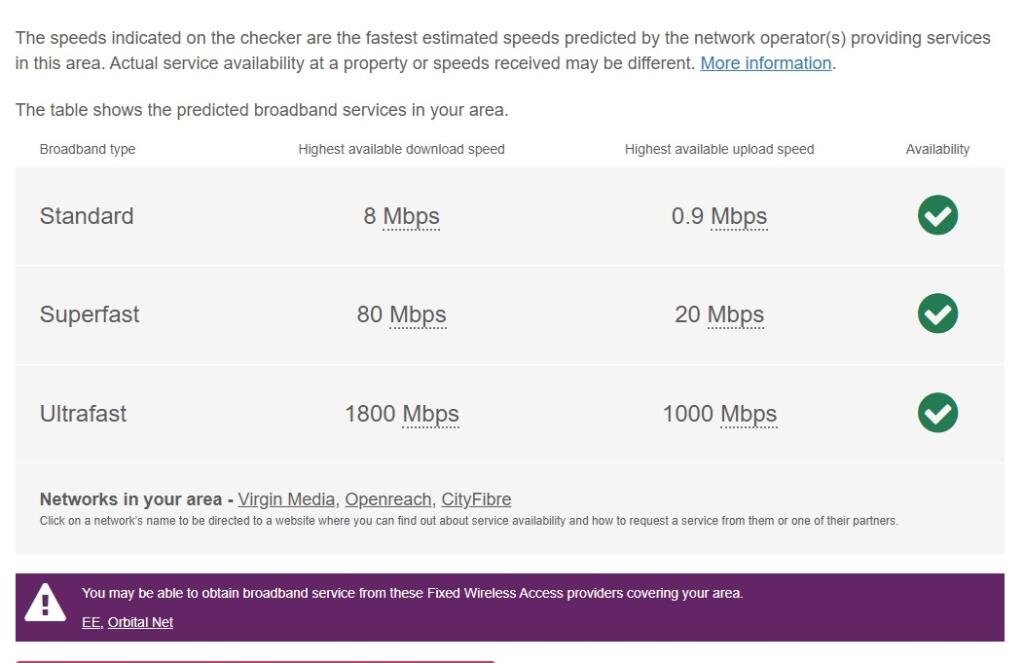Open the Virgin Media network link
The width and height of the screenshot is (1024, 663).
[x=286, y=499]
